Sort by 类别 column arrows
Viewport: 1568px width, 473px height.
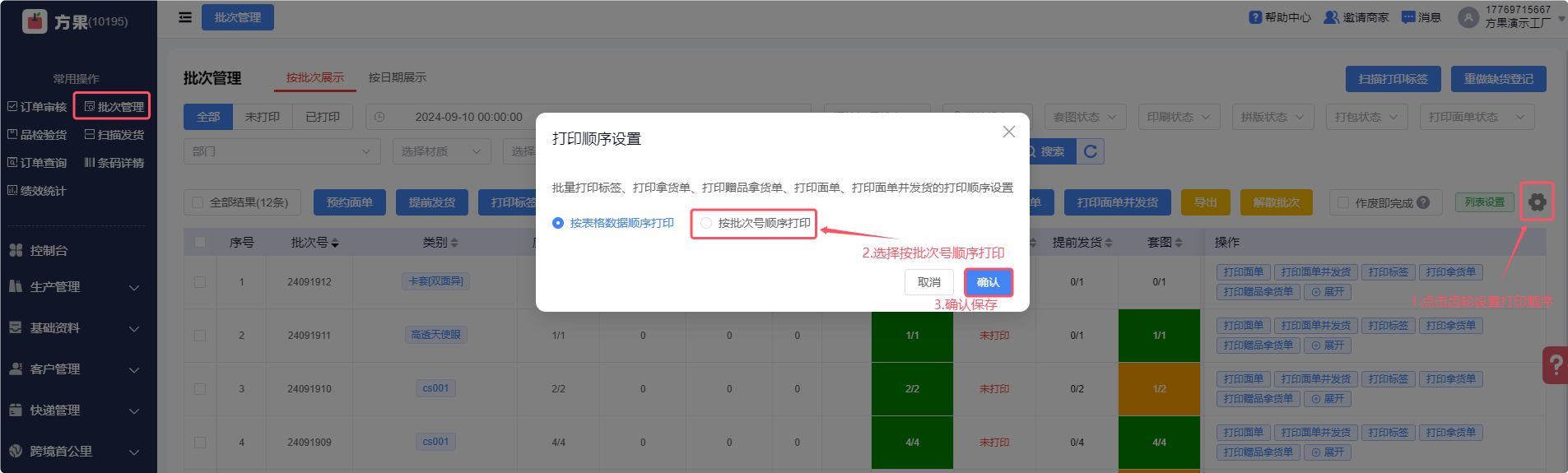[454, 243]
